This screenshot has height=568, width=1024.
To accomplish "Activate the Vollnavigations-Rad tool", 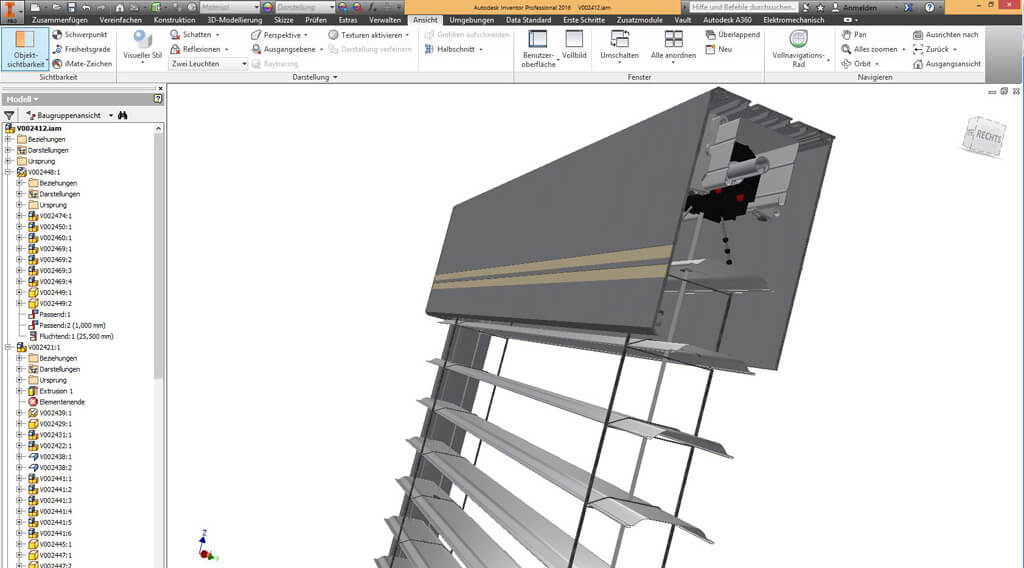I will [x=798, y=47].
